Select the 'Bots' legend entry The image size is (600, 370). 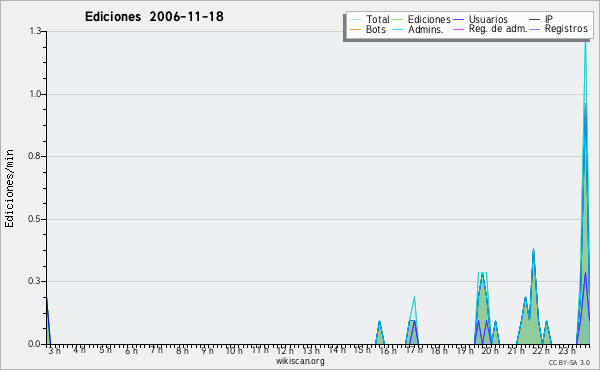(375, 29)
